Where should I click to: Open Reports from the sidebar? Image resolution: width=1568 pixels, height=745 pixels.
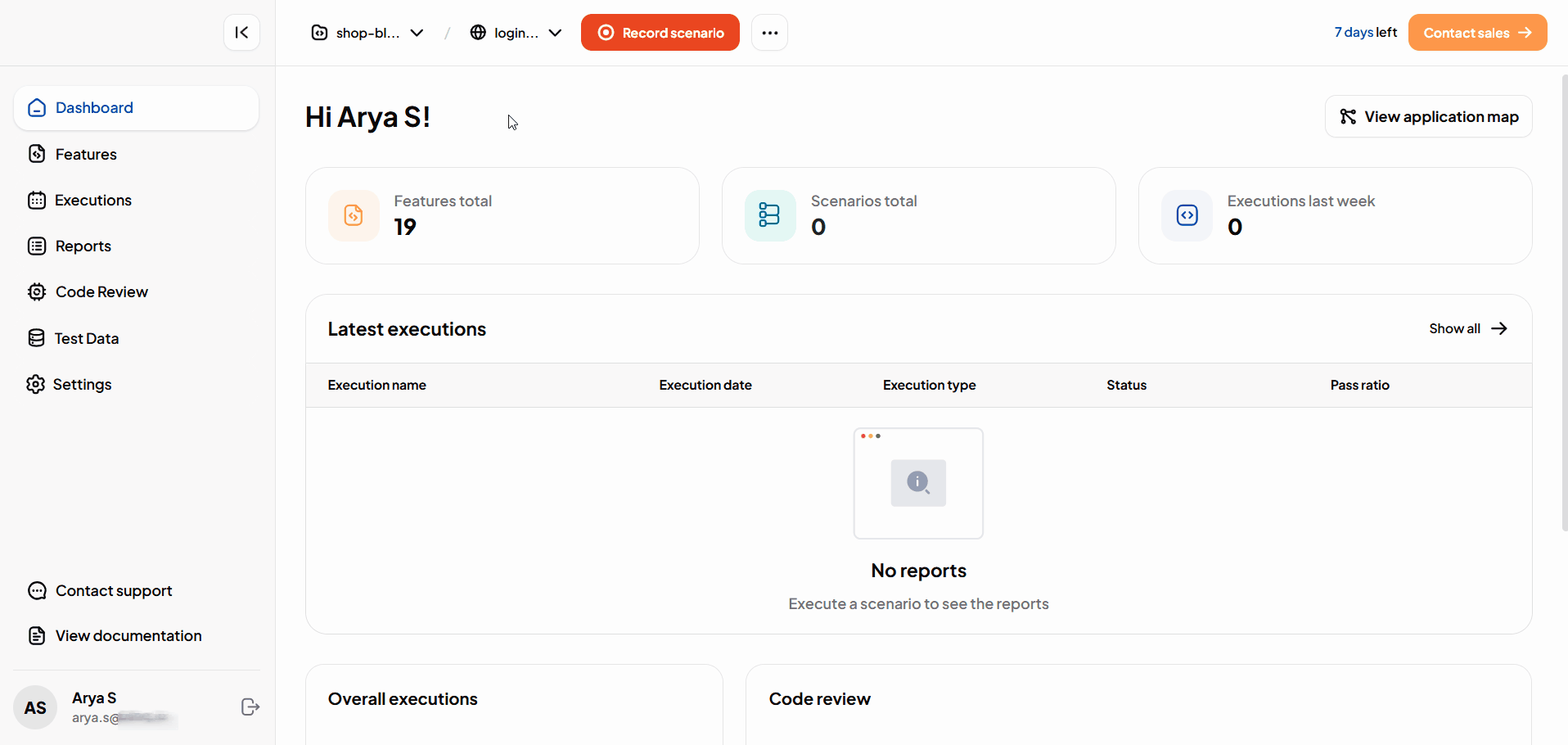coord(83,246)
